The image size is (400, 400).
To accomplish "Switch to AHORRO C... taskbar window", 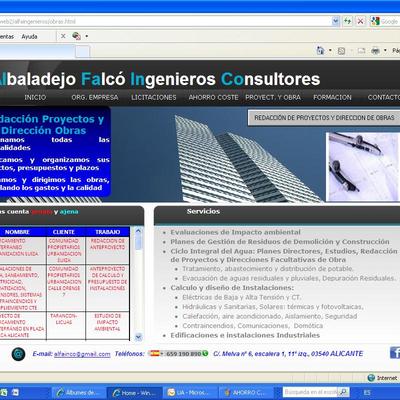I will [x=246, y=393].
